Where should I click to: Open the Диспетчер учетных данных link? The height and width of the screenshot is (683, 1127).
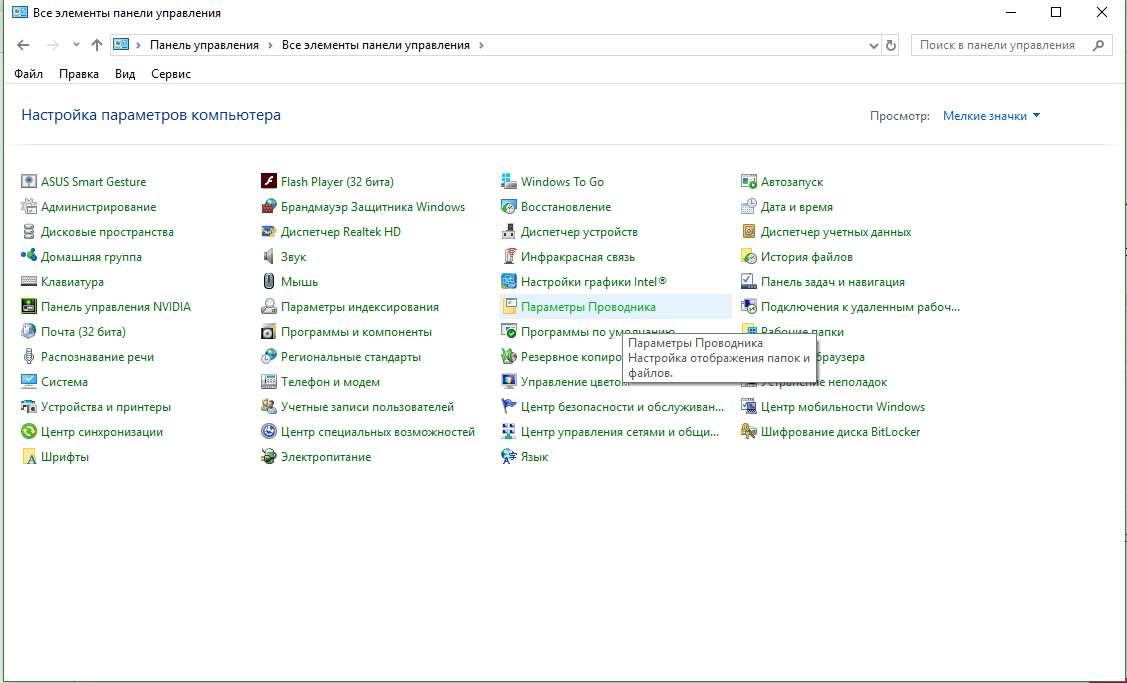[x=836, y=232]
